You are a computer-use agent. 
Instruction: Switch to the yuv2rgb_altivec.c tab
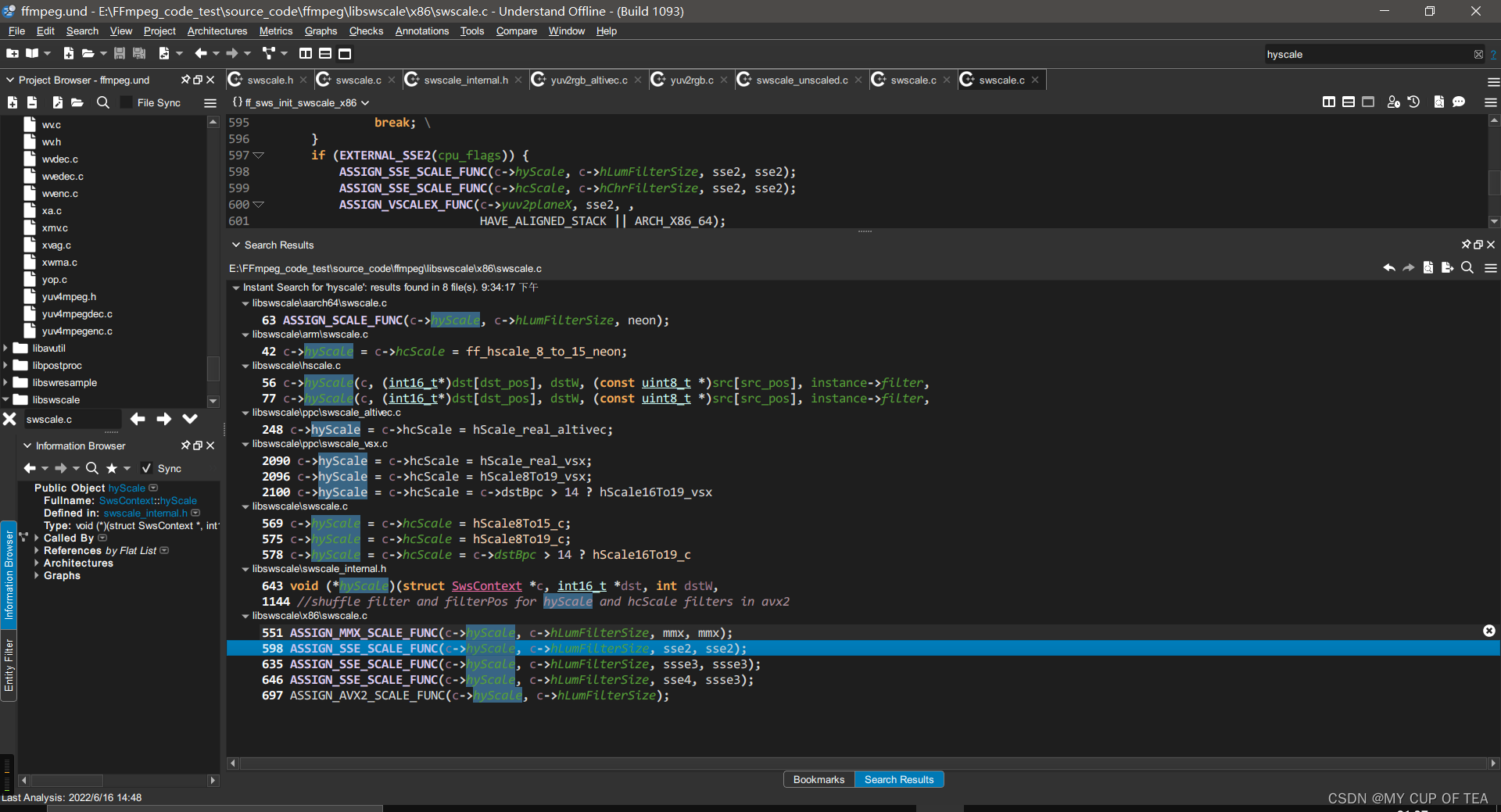tap(588, 80)
